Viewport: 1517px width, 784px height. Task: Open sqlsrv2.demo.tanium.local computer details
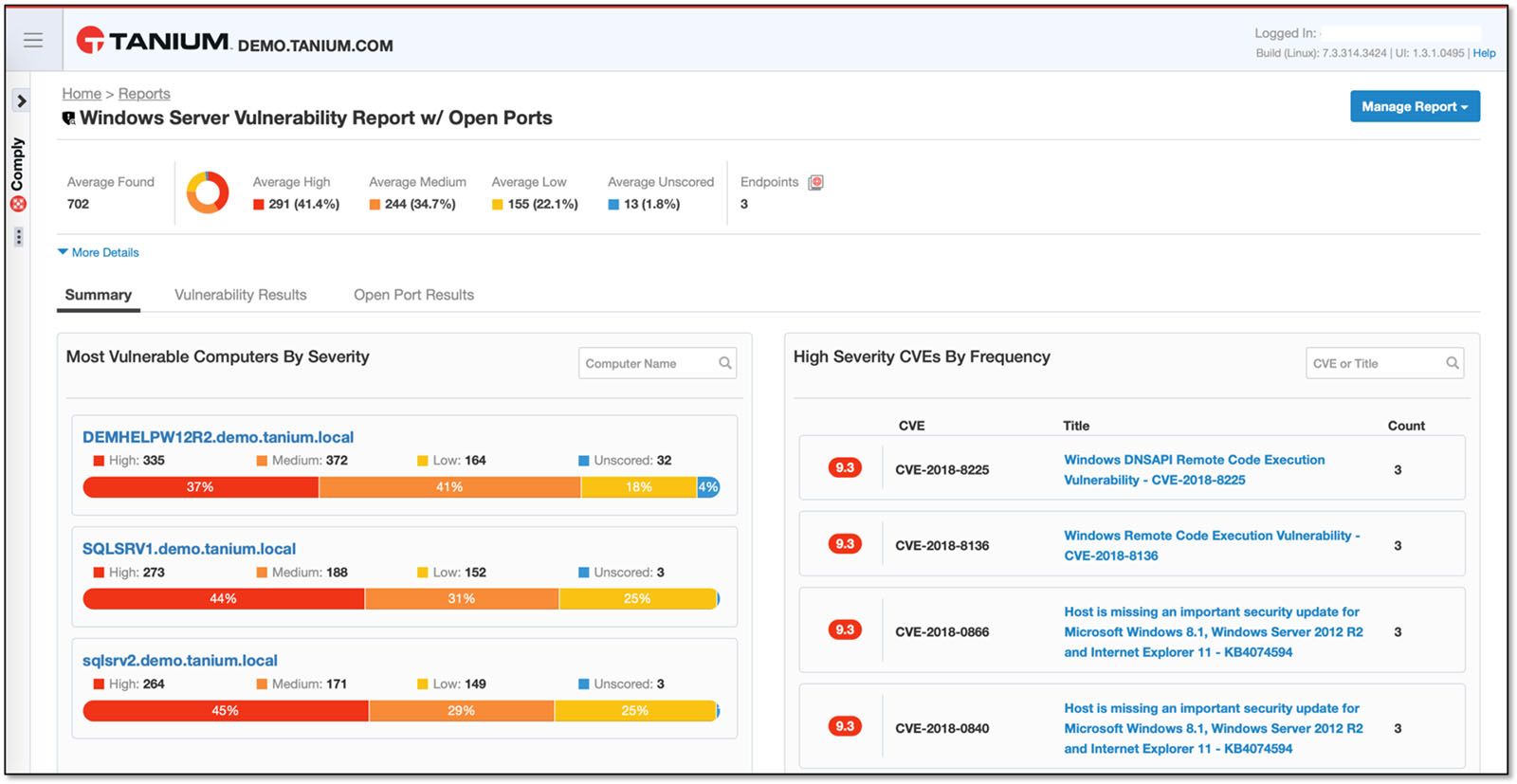coord(180,661)
